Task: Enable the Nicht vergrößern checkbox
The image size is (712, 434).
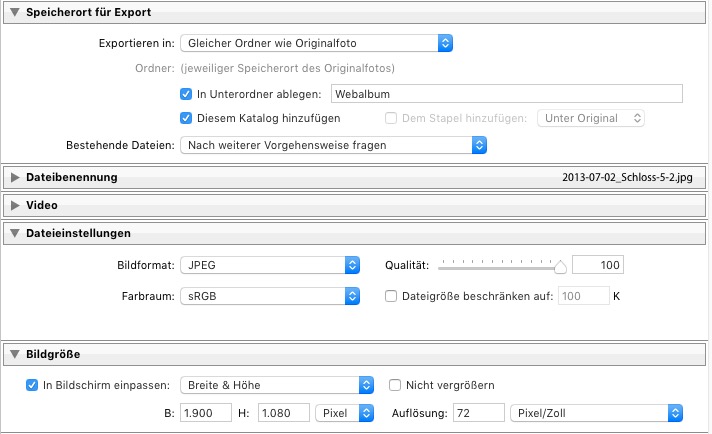Action: [394, 385]
